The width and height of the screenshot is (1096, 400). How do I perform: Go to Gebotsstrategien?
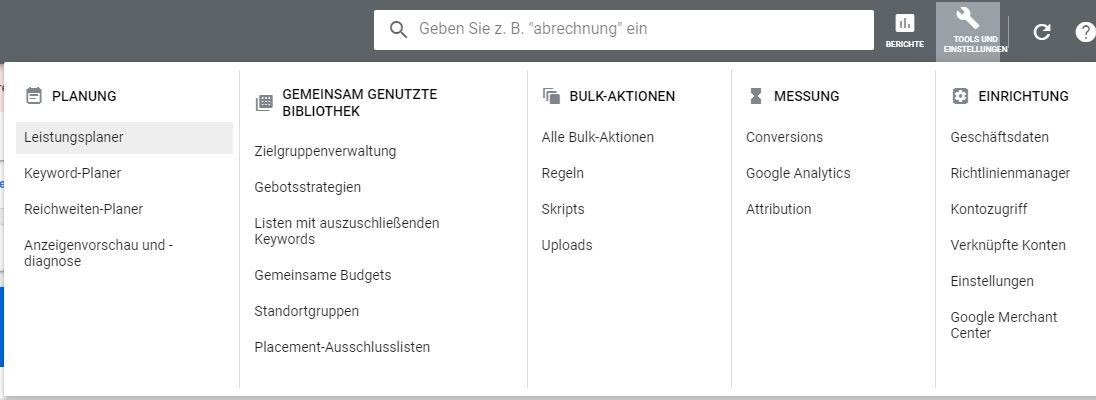pyautogui.click(x=308, y=187)
